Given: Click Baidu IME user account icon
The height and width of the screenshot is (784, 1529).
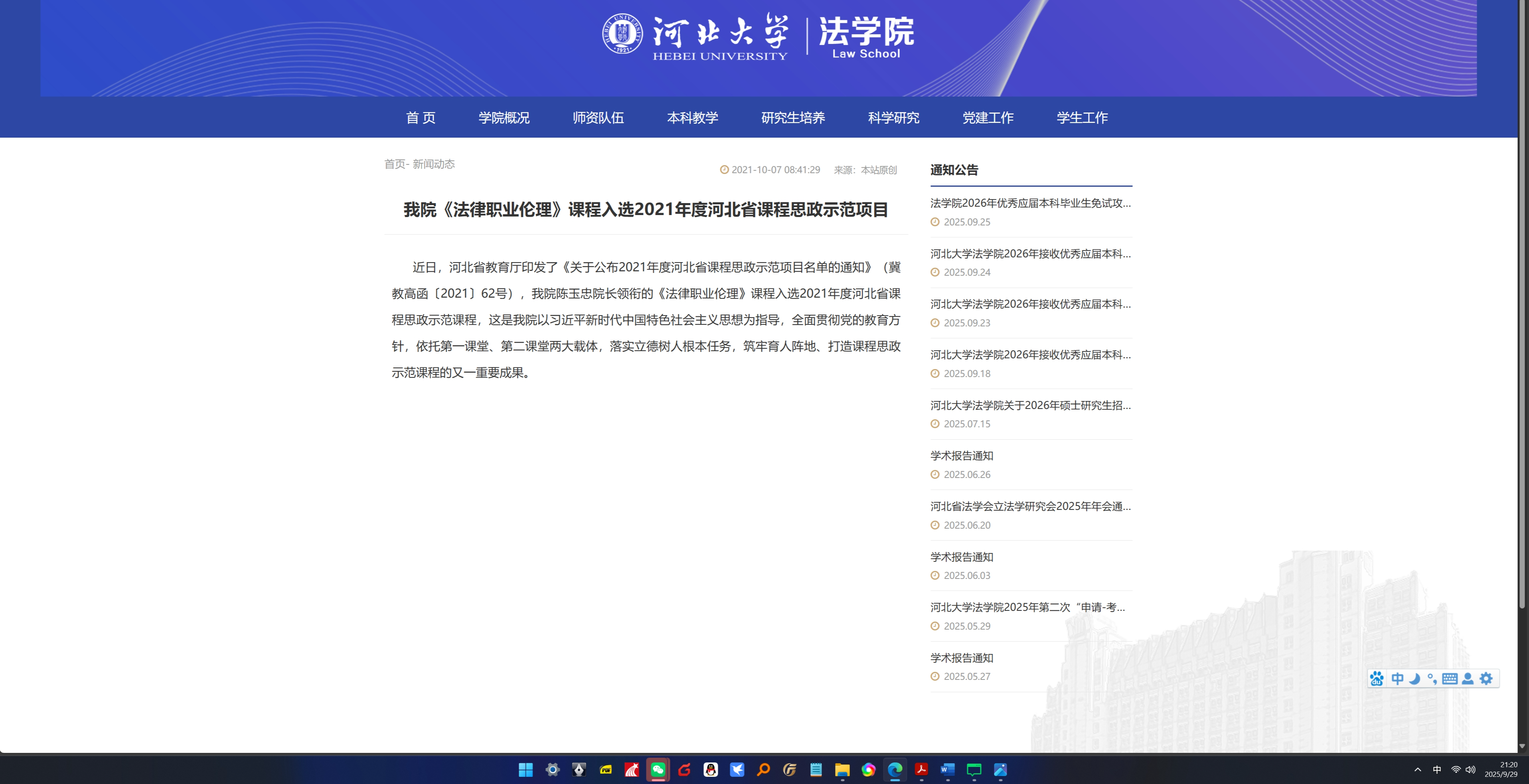Looking at the screenshot, I should tap(1468, 678).
